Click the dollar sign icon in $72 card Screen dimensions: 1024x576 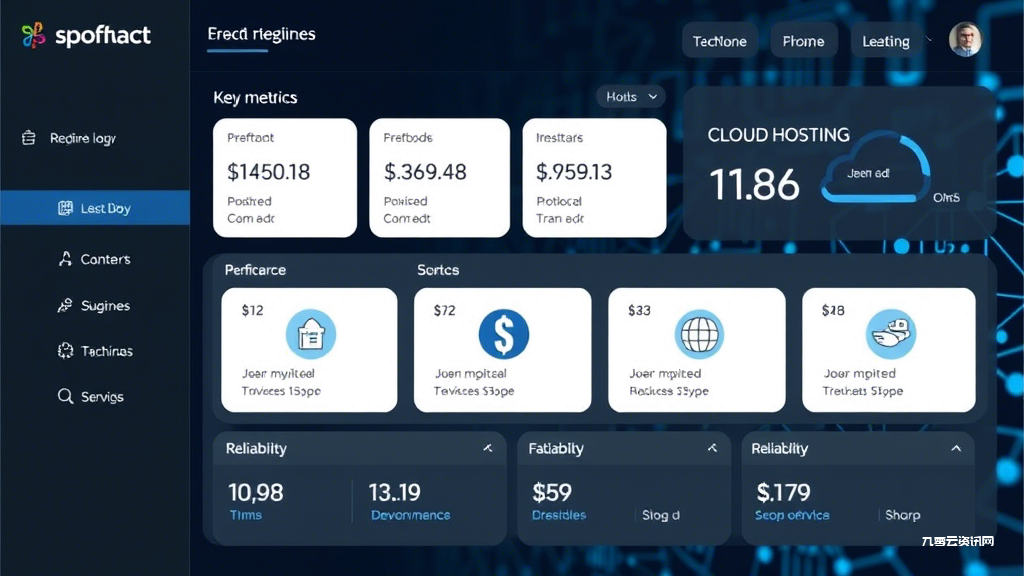click(504, 334)
